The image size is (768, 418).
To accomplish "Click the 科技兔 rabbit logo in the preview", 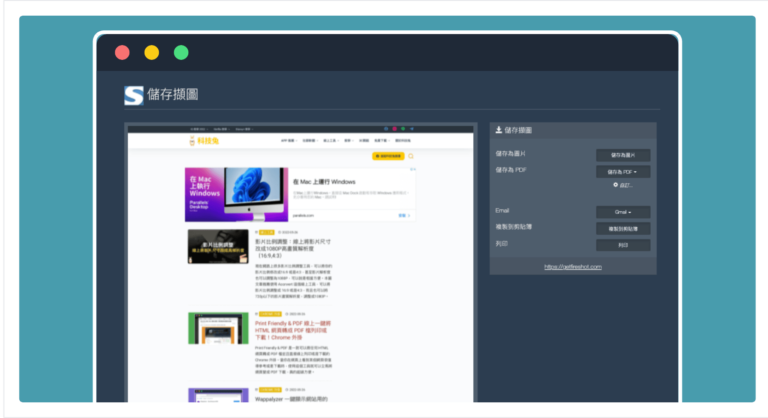I will 204,141.
